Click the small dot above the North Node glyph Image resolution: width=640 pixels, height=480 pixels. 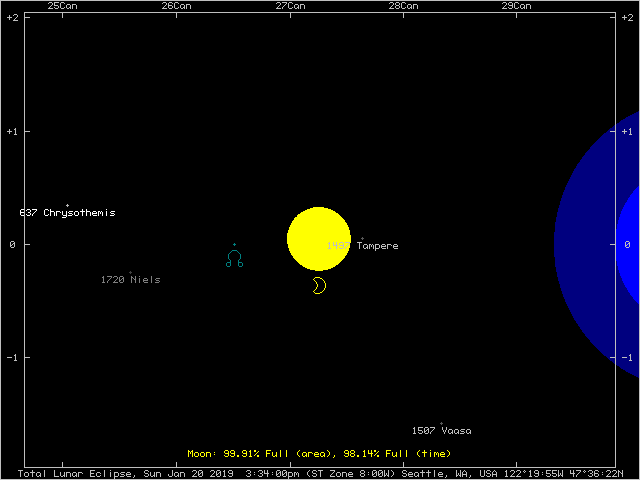(x=235, y=244)
